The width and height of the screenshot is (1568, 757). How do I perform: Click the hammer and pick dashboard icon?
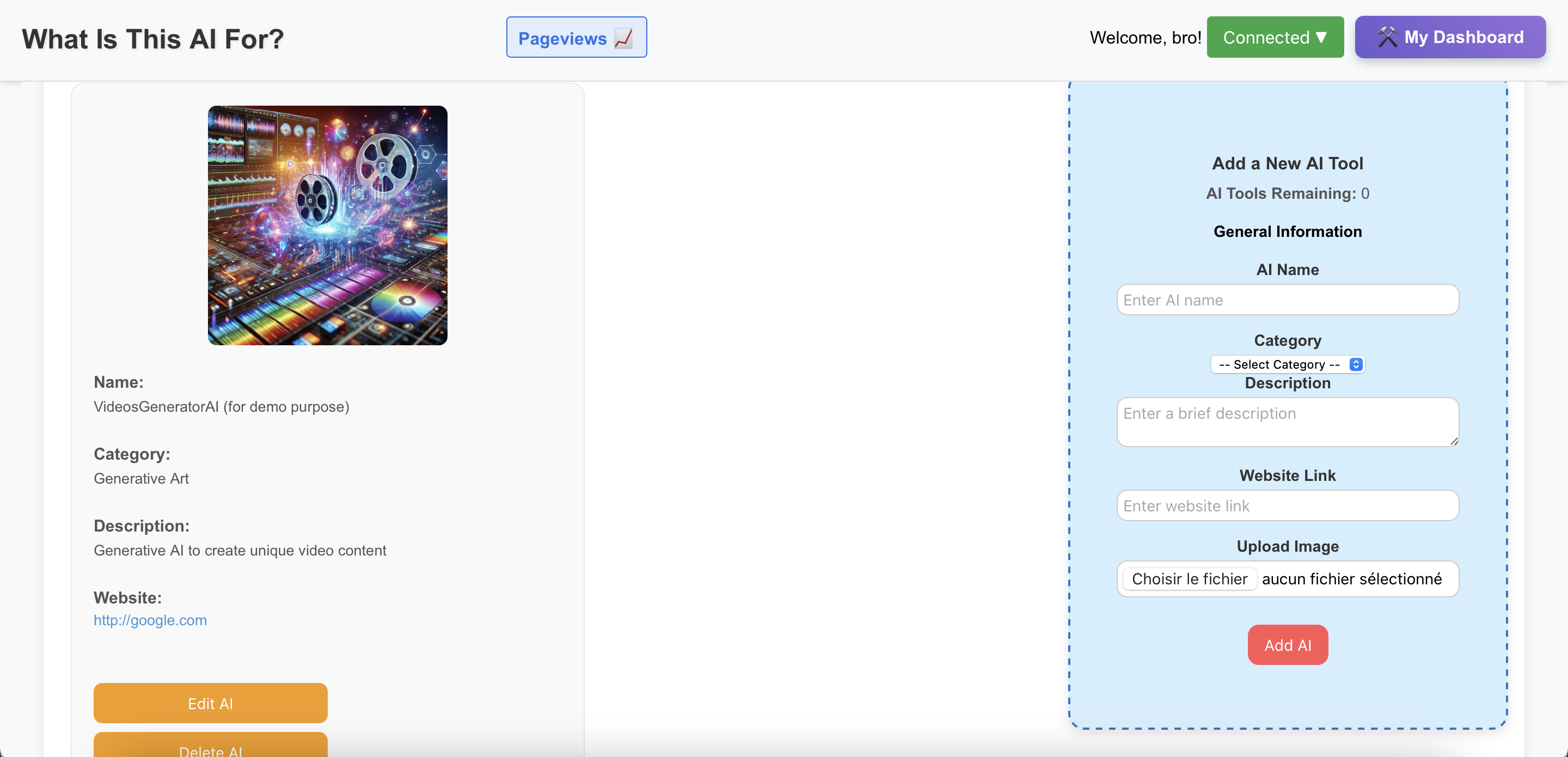click(1387, 37)
